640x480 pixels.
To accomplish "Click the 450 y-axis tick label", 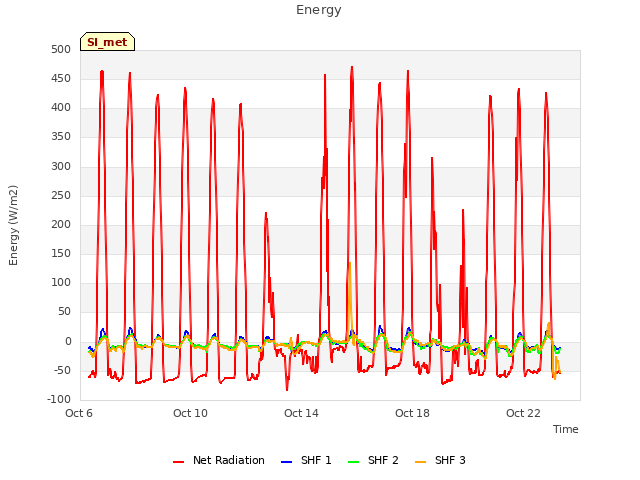I will [x=61, y=78].
